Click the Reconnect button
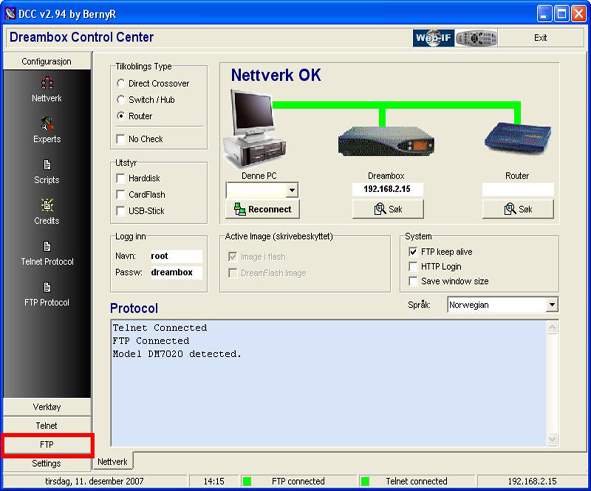This screenshot has height=491, width=591. point(262,209)
